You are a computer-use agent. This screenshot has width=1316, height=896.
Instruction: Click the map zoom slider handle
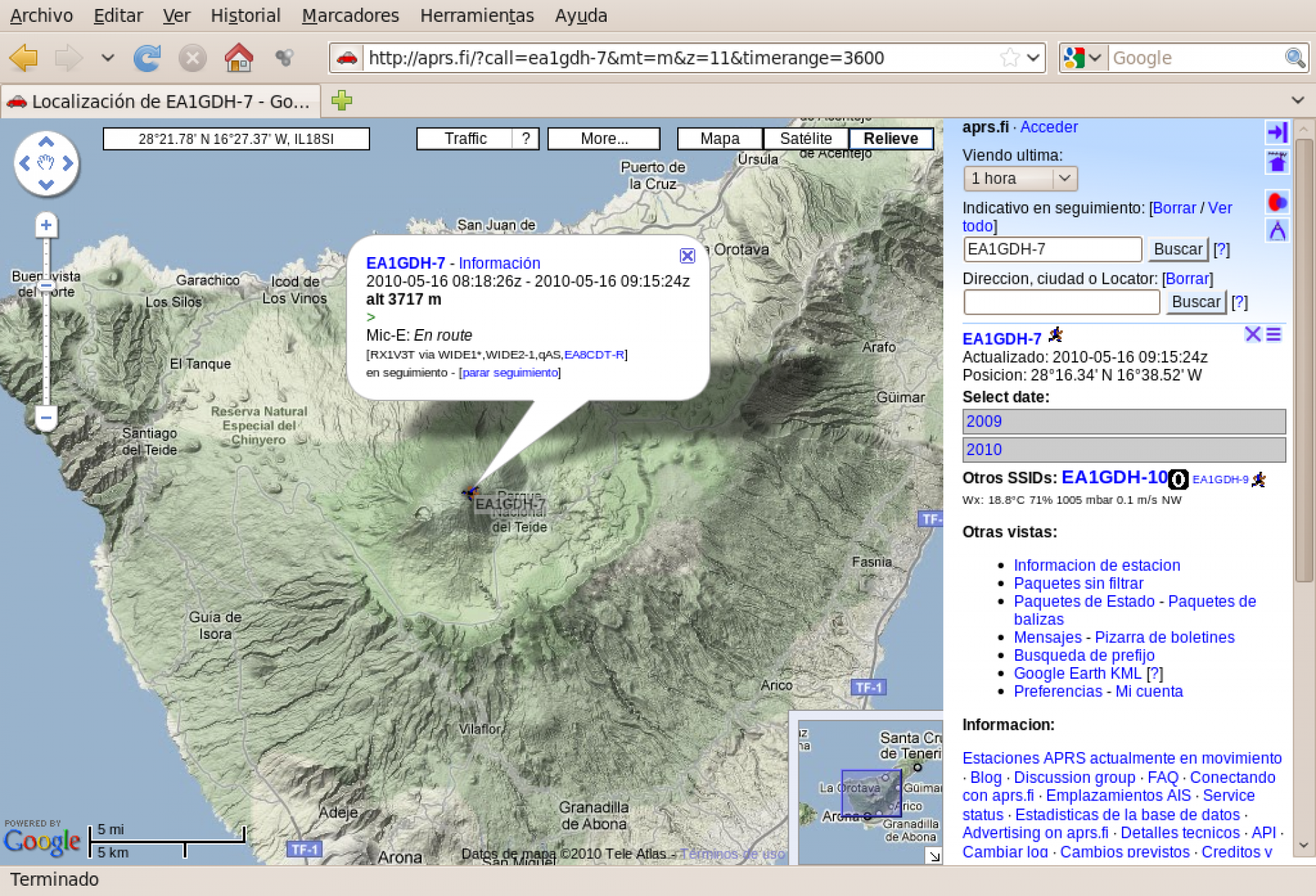(x=46, y=285)
